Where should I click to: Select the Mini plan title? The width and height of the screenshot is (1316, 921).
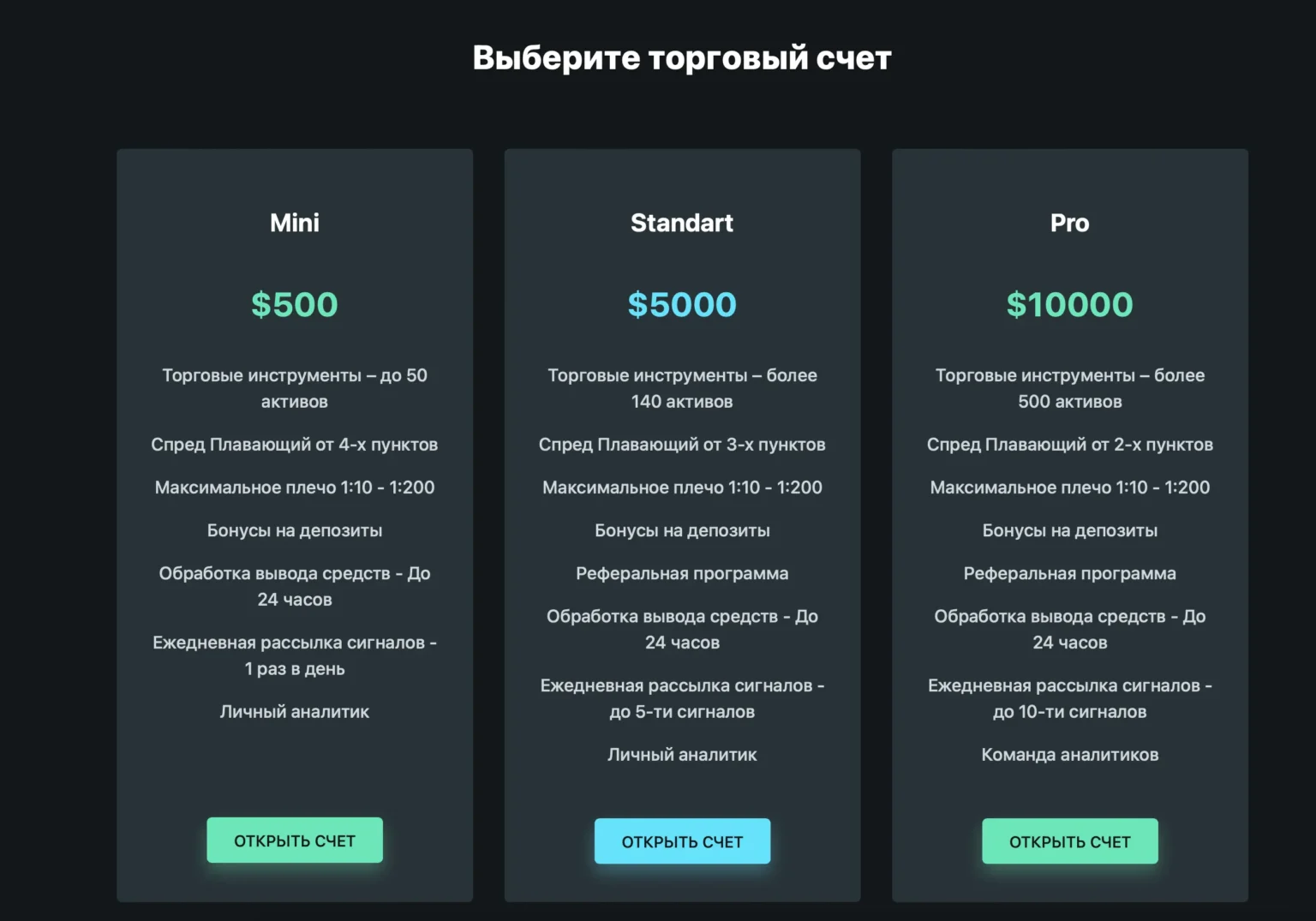tap(295, 223)
